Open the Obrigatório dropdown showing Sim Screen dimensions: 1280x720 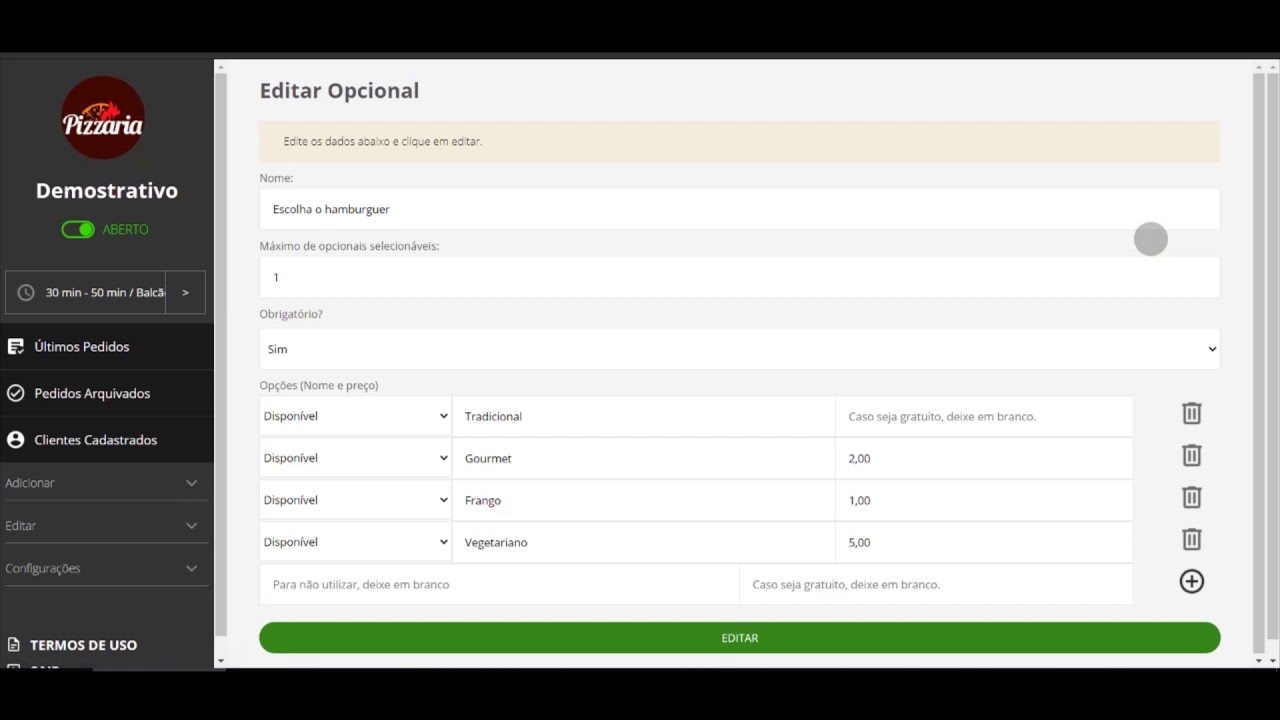(x=740, y=349)
